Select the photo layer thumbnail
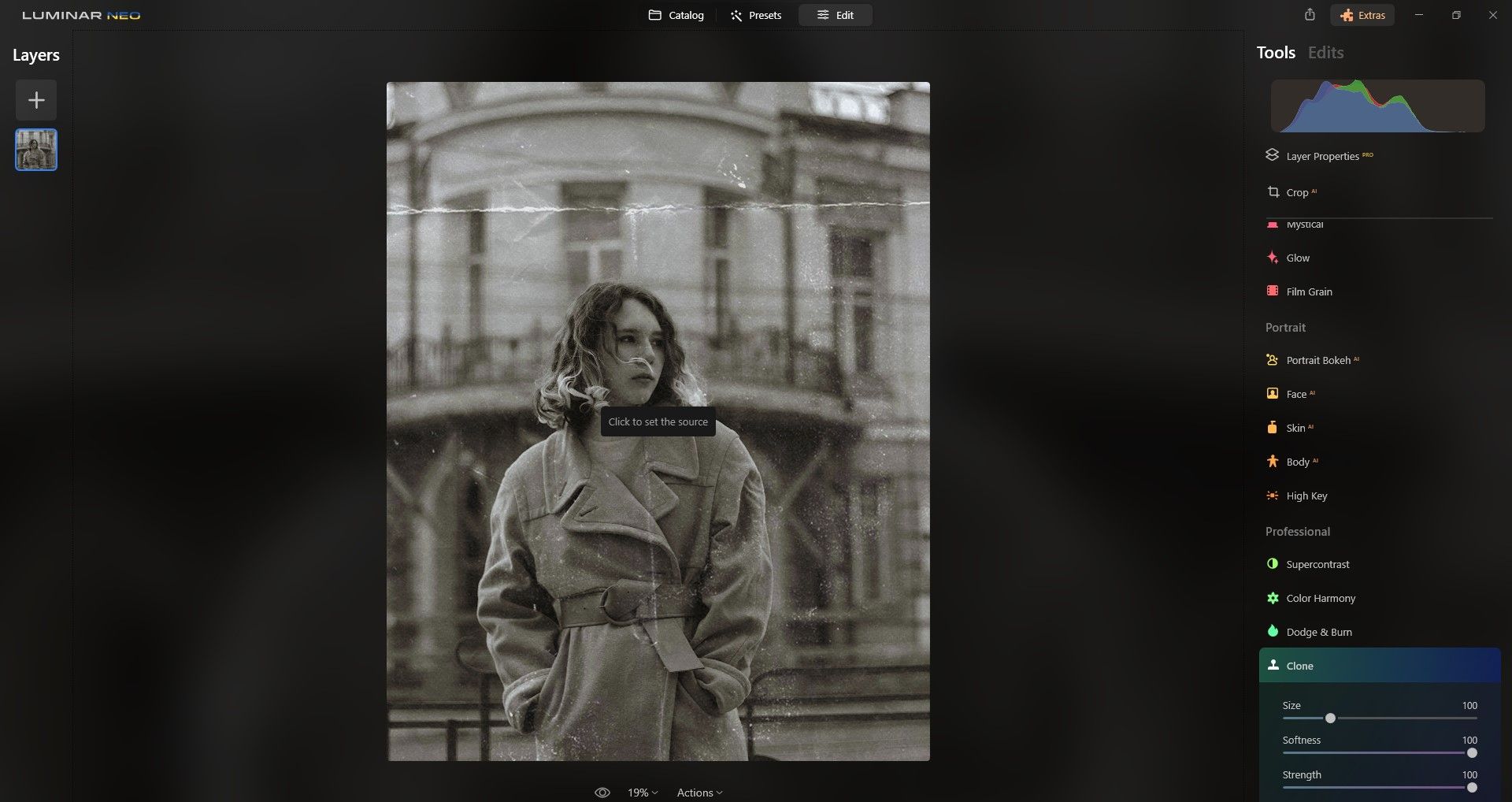 click(36, 150)
